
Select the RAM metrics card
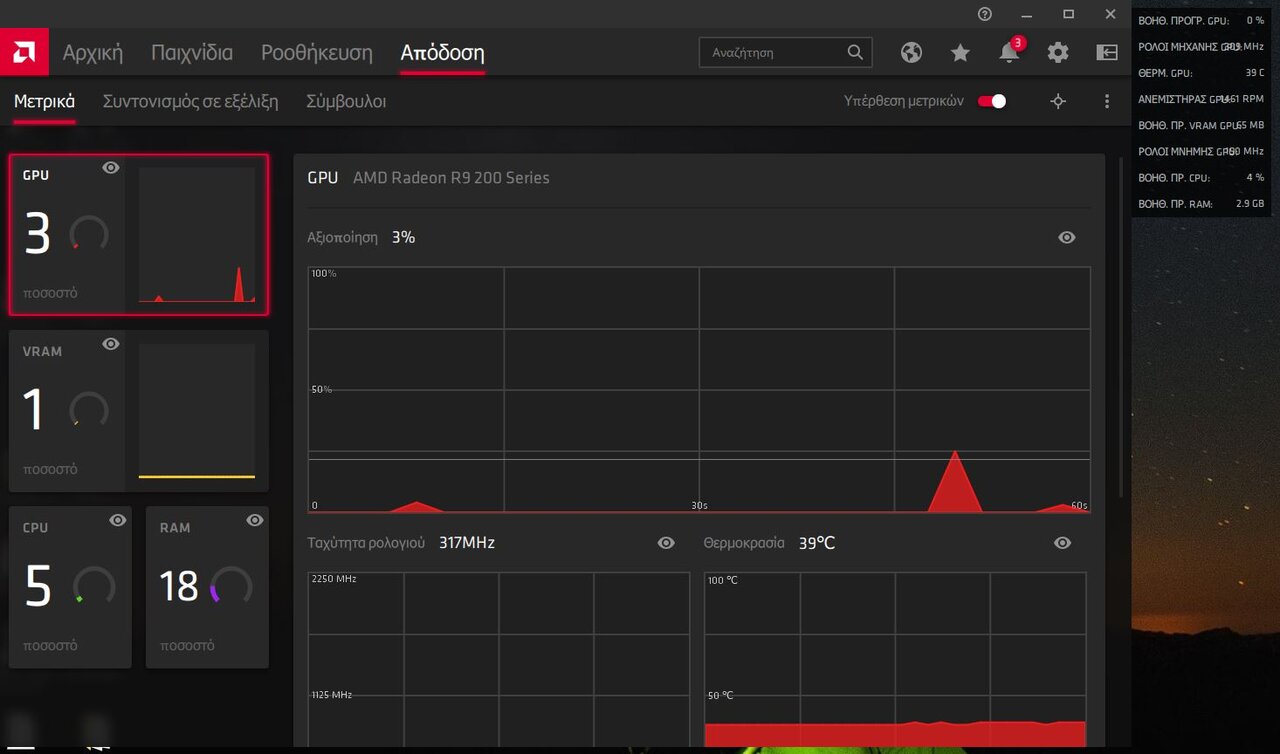pos(207,587)
